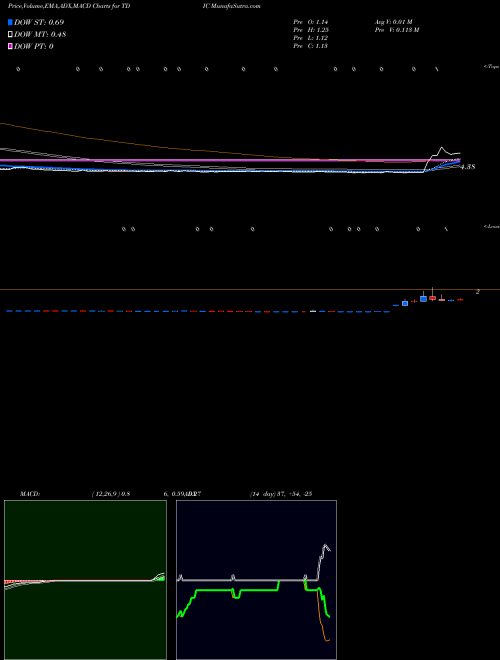Screen dimensions: 500x660
Task: Select the 'Avg V: 0.01 M' volume text
Action: [x=394, y=22]
